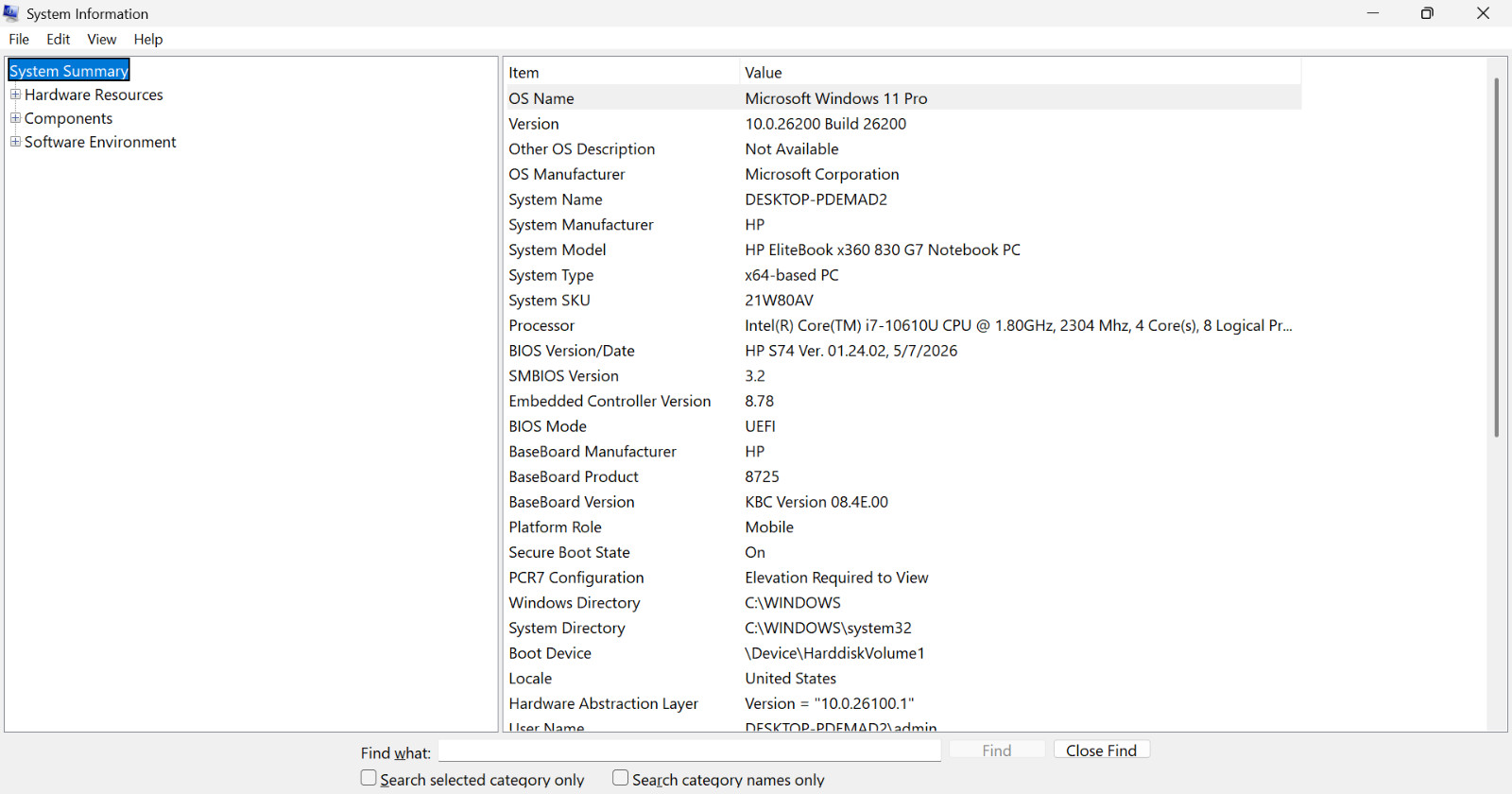This screenshot has height=794, width=1512.
Task: Expand the Components tree node
Action: point(15,118)
